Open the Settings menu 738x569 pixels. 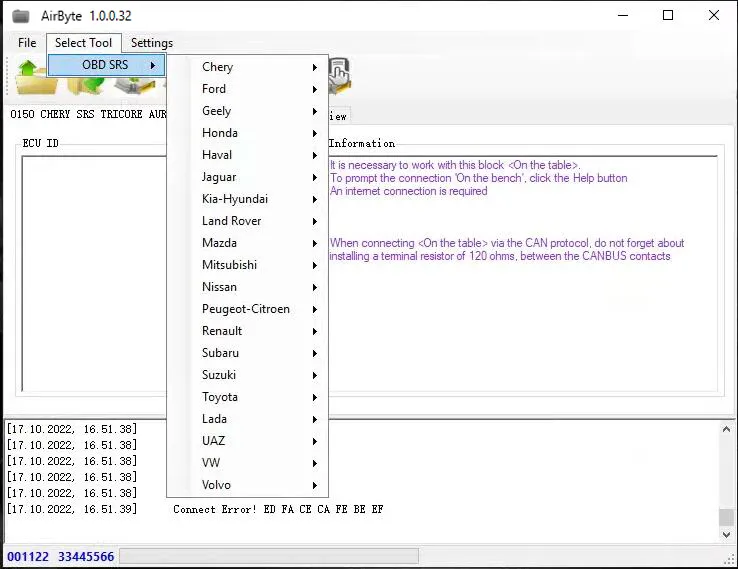coord(152,43)
